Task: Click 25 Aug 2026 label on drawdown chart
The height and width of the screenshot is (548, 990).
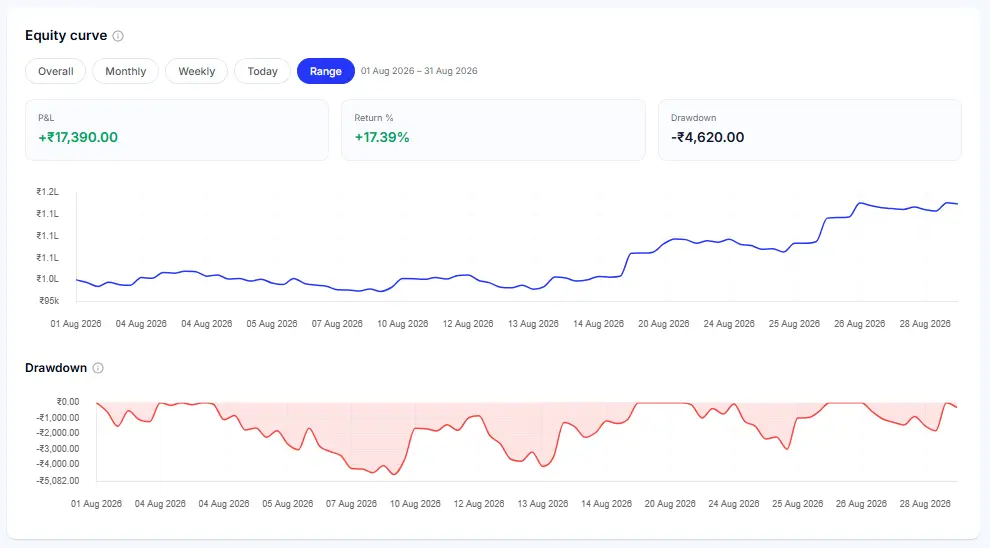Action: (x=797, y=504)
